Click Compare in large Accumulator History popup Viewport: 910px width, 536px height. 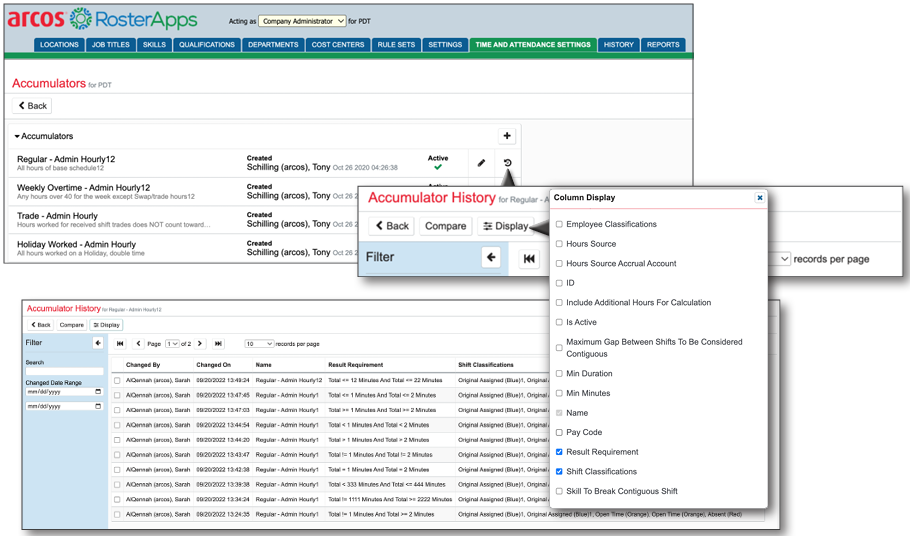click(x=445, y=226)
